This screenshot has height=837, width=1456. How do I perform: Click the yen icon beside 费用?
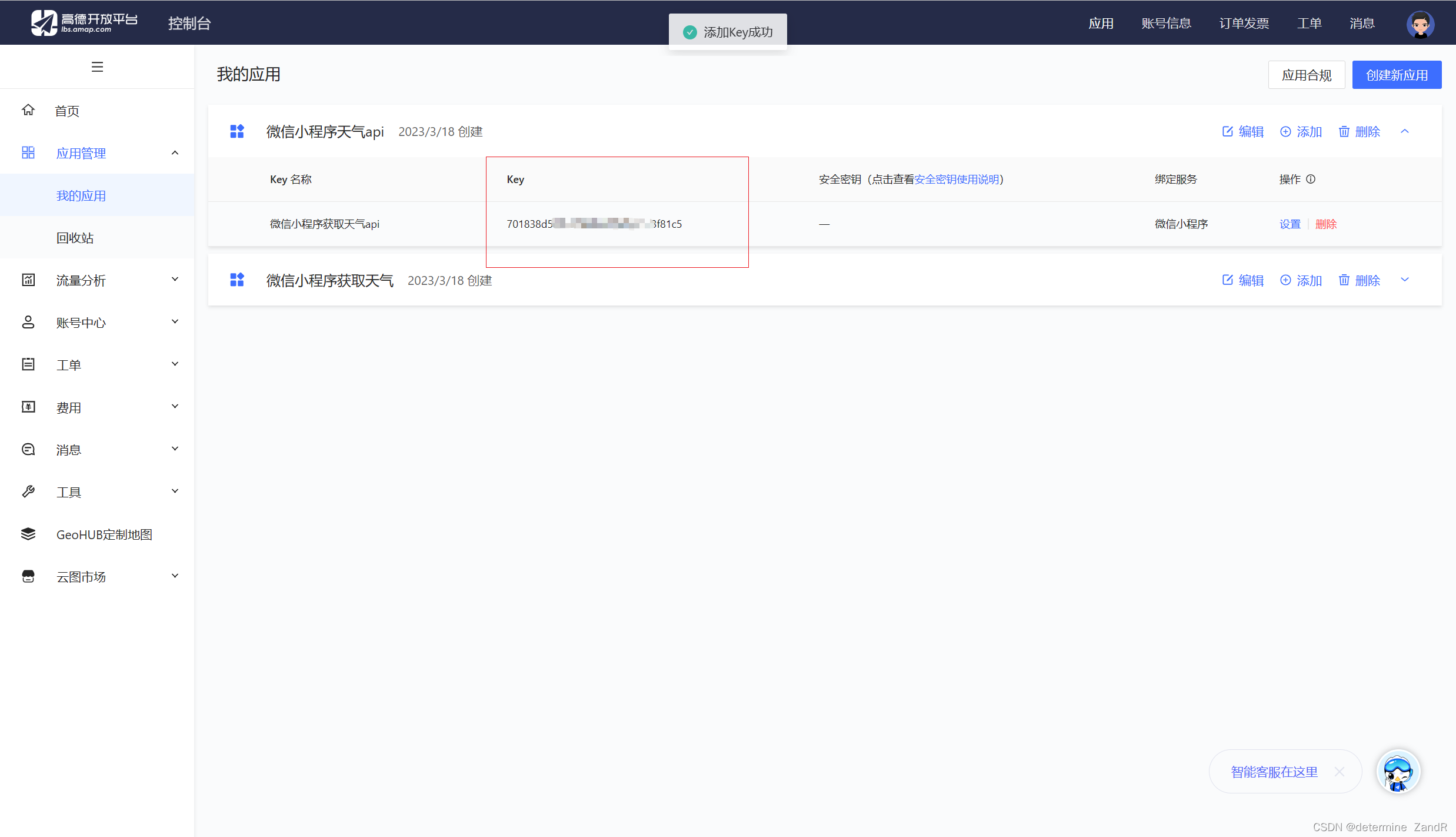click(28, 407)
